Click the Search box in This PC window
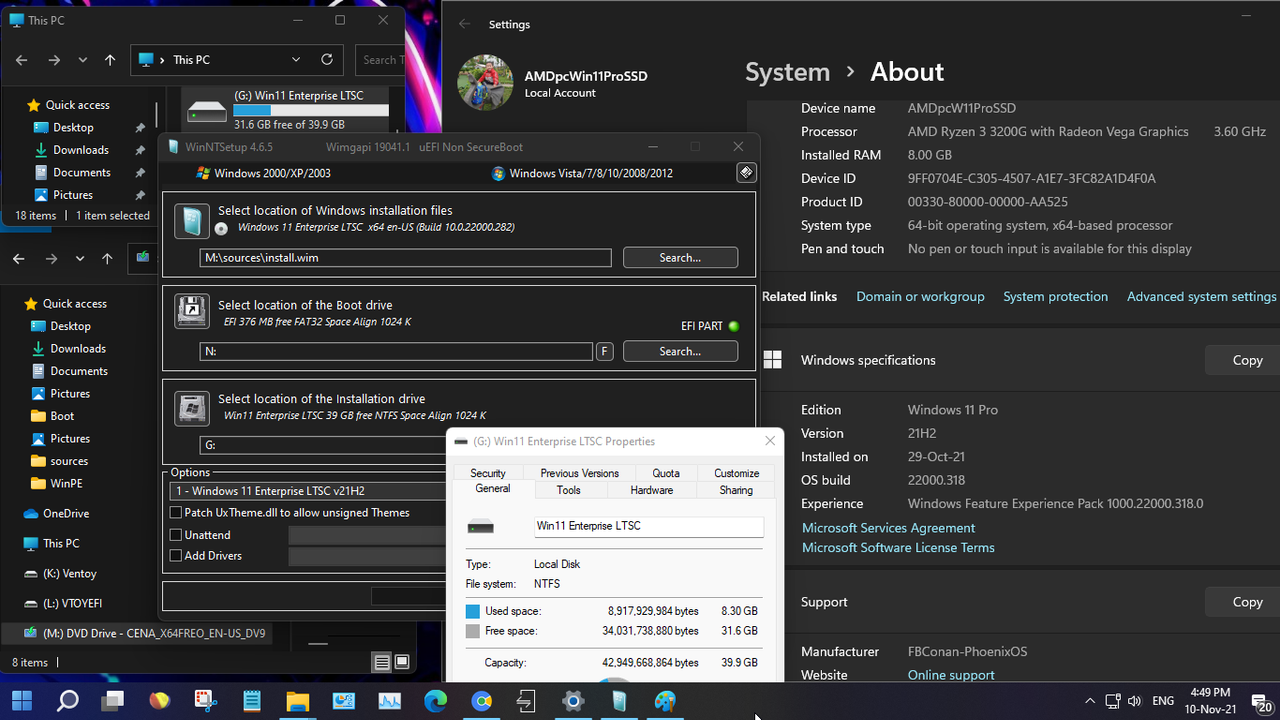Screen dimensions: 1280x720 379,60
